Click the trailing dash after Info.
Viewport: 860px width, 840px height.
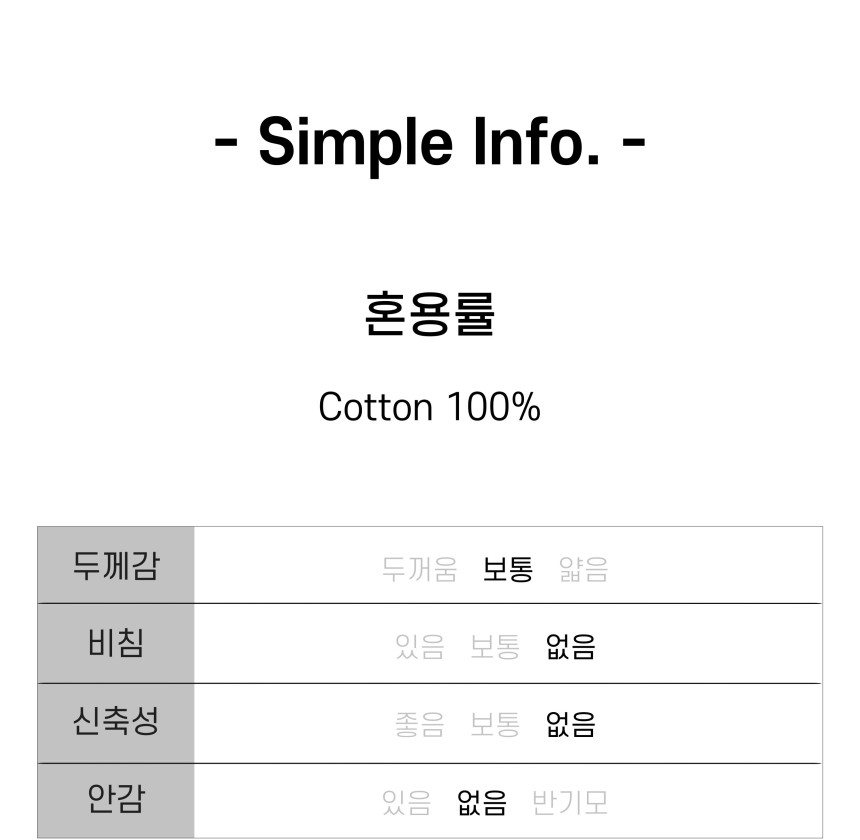(x=633, y=142)
